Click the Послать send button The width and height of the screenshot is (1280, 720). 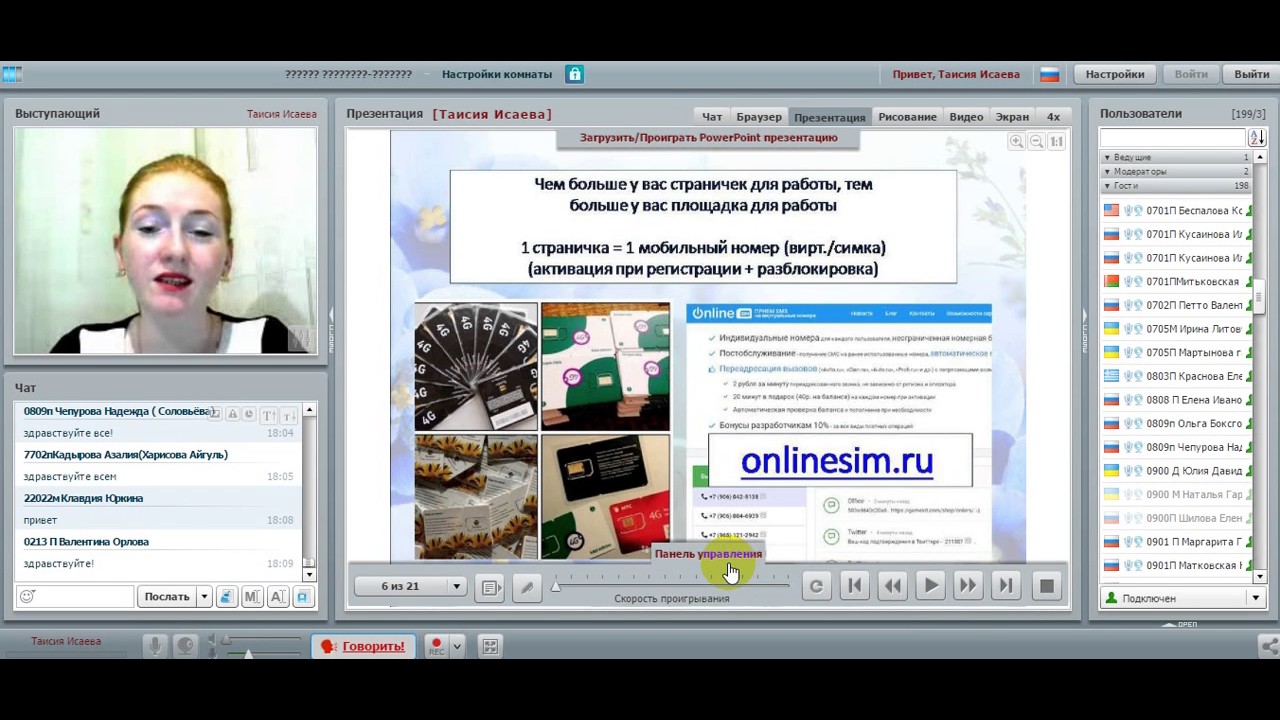coord(166,596)
